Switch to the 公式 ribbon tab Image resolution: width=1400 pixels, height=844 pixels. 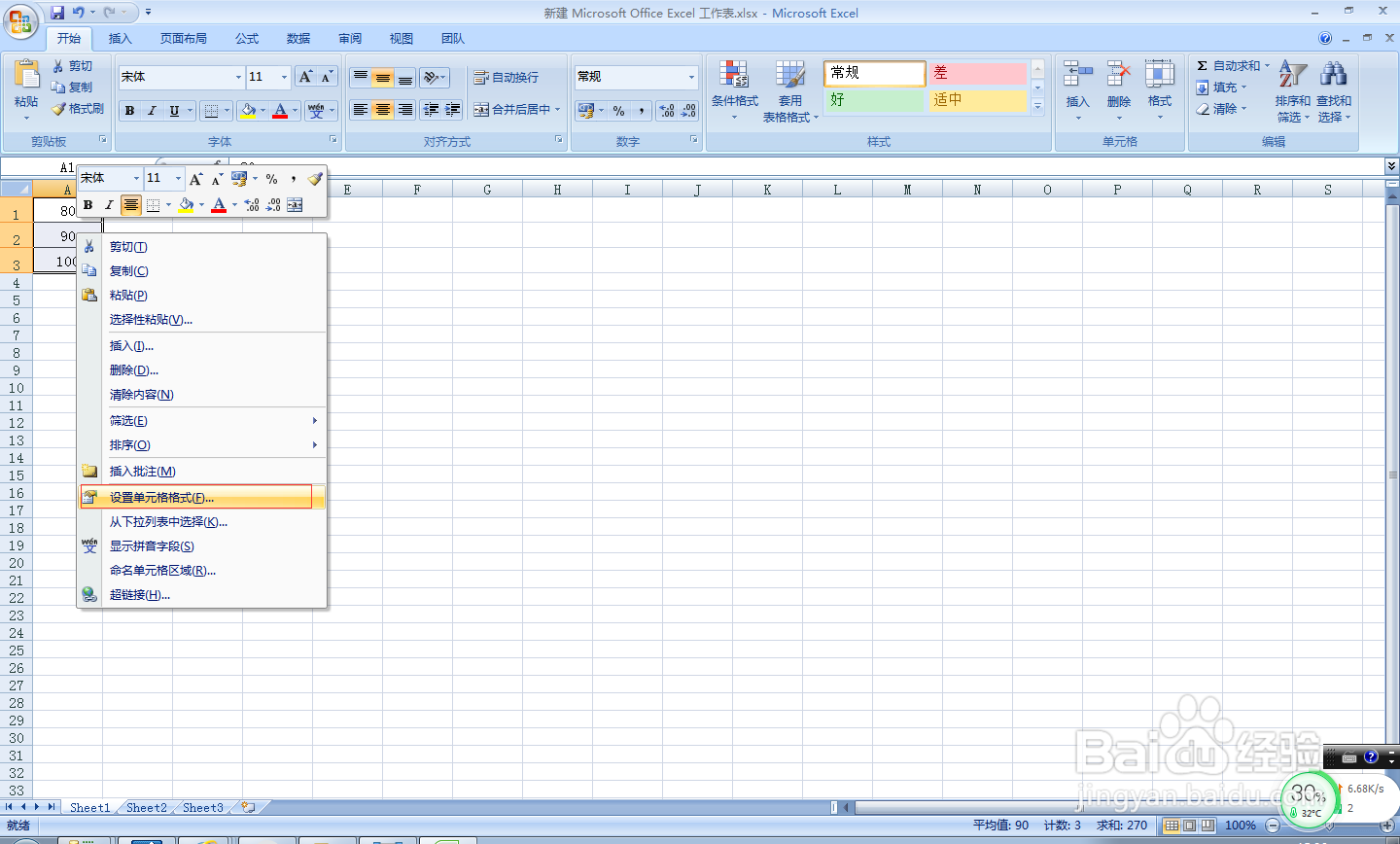(x=247, y=39)
